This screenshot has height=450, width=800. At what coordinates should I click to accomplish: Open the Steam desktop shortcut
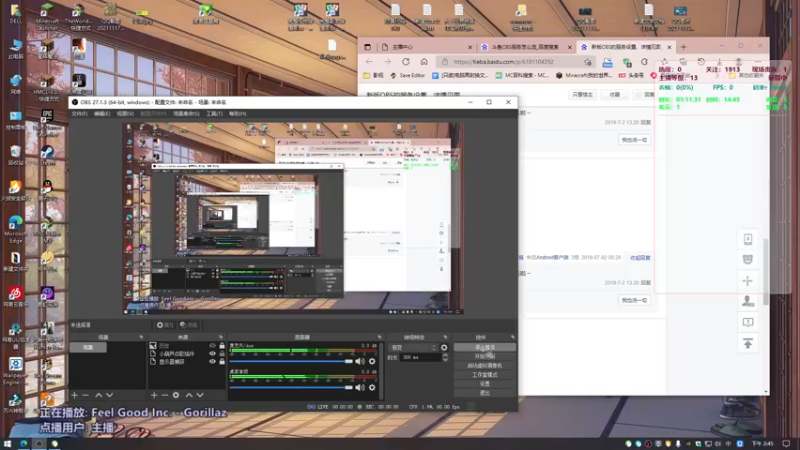47,156
